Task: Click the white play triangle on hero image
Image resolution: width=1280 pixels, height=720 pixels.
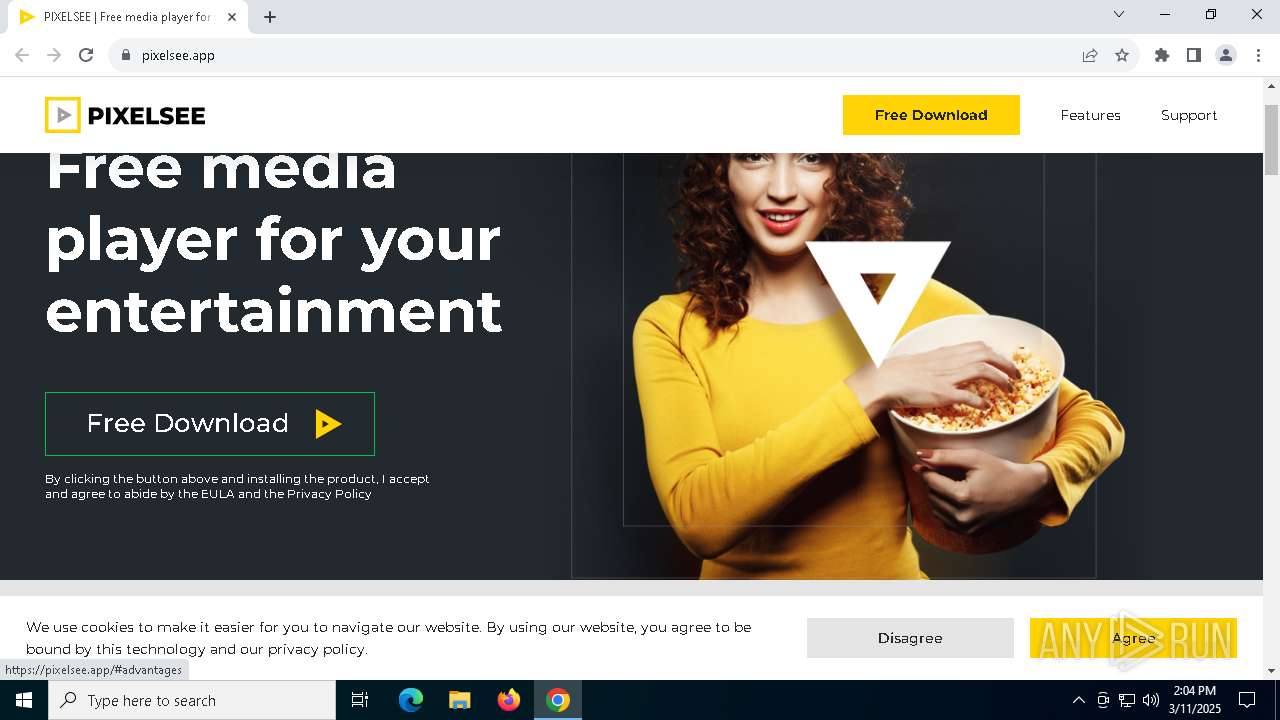Action: 878,304
